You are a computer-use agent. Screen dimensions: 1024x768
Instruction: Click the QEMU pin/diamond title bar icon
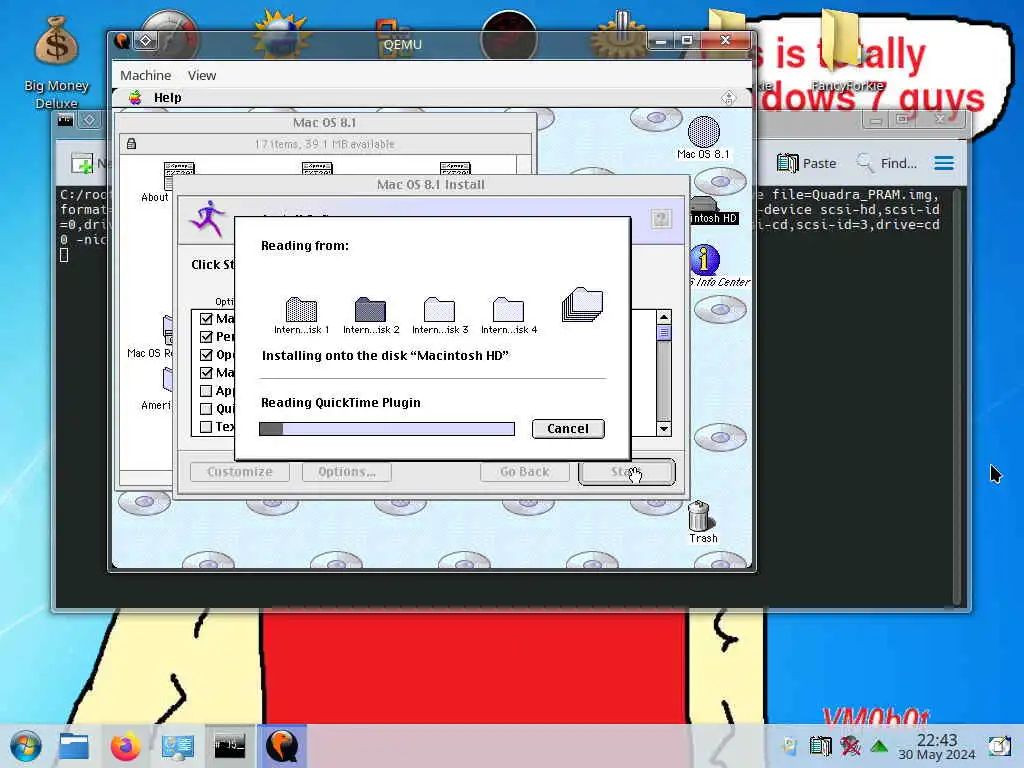click(145, 40)
